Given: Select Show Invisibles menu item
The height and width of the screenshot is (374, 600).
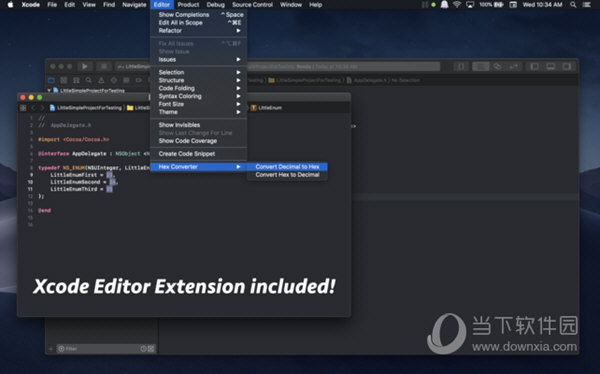Looking at the screenshot, I should 198,125.
